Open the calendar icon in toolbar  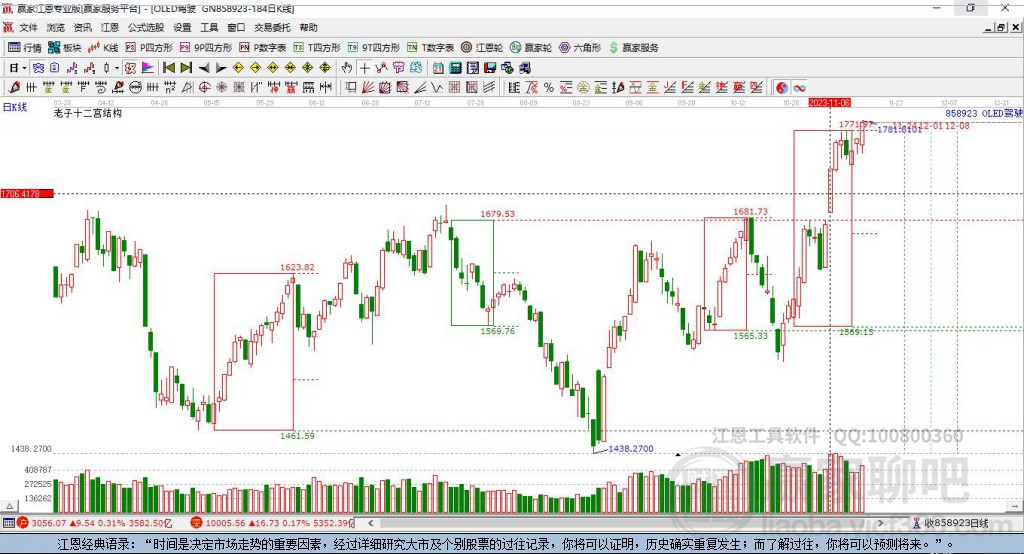438,68
